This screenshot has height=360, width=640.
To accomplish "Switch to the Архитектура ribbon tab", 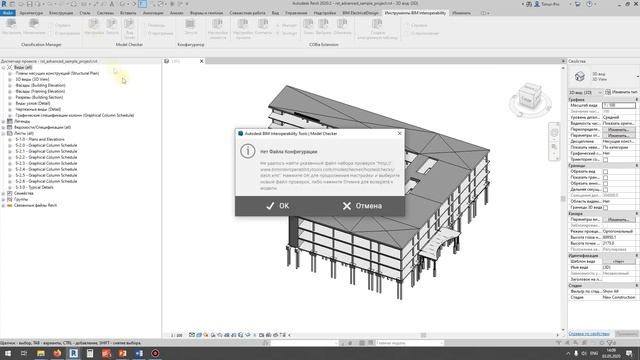I will click(x=31, y=13).
